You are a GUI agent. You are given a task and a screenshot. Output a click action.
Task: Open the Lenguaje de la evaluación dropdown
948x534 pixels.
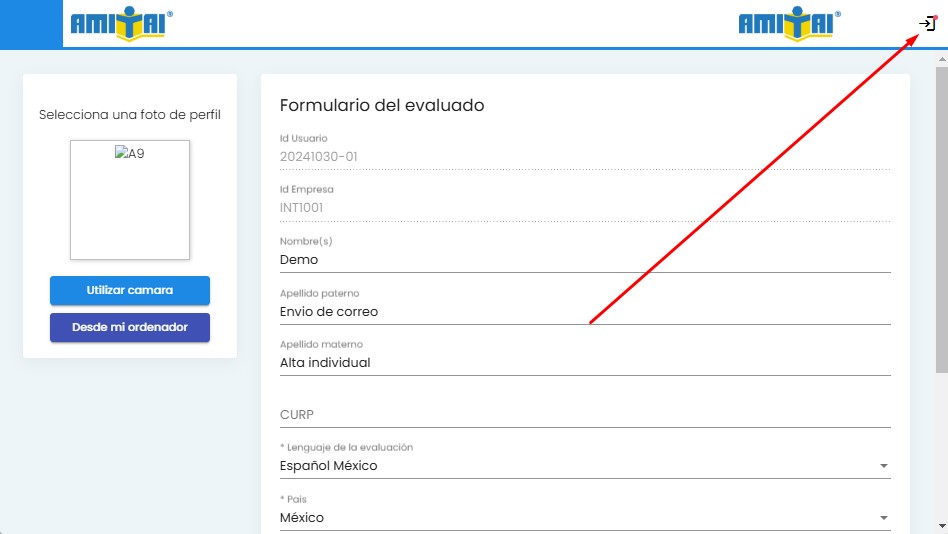tap(584, 466)
